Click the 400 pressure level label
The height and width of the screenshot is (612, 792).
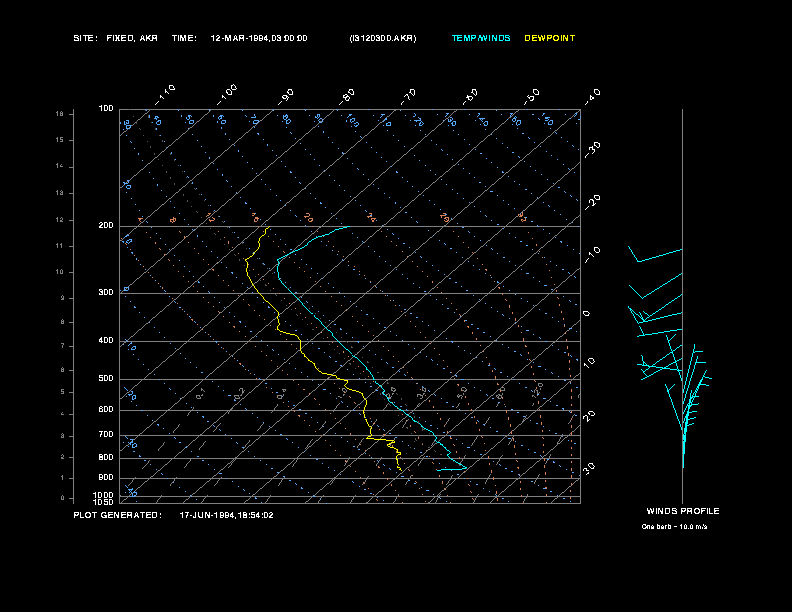[x=106, y=340]
